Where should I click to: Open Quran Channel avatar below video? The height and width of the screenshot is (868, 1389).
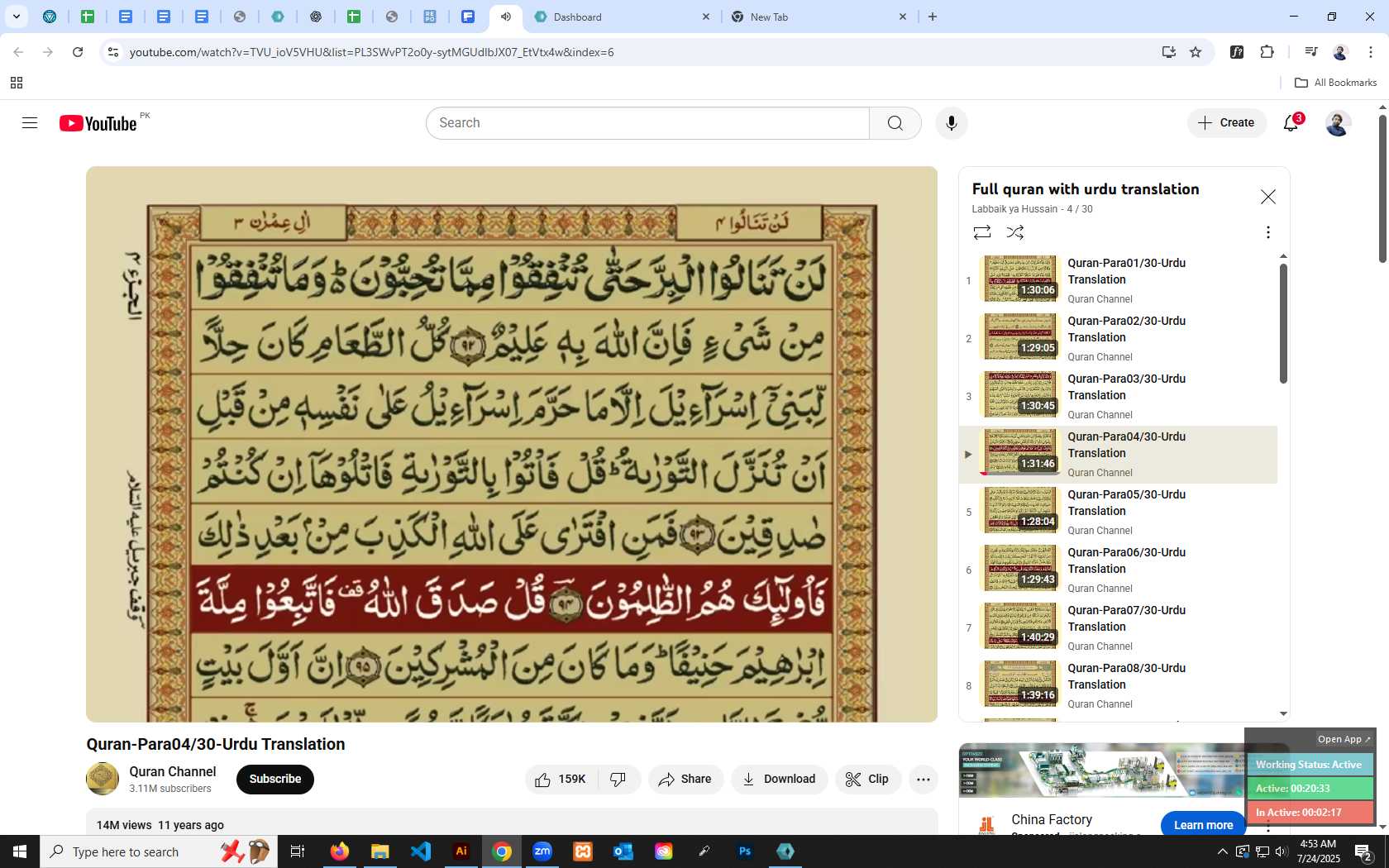pyautogui.click(x=103, y=779)
